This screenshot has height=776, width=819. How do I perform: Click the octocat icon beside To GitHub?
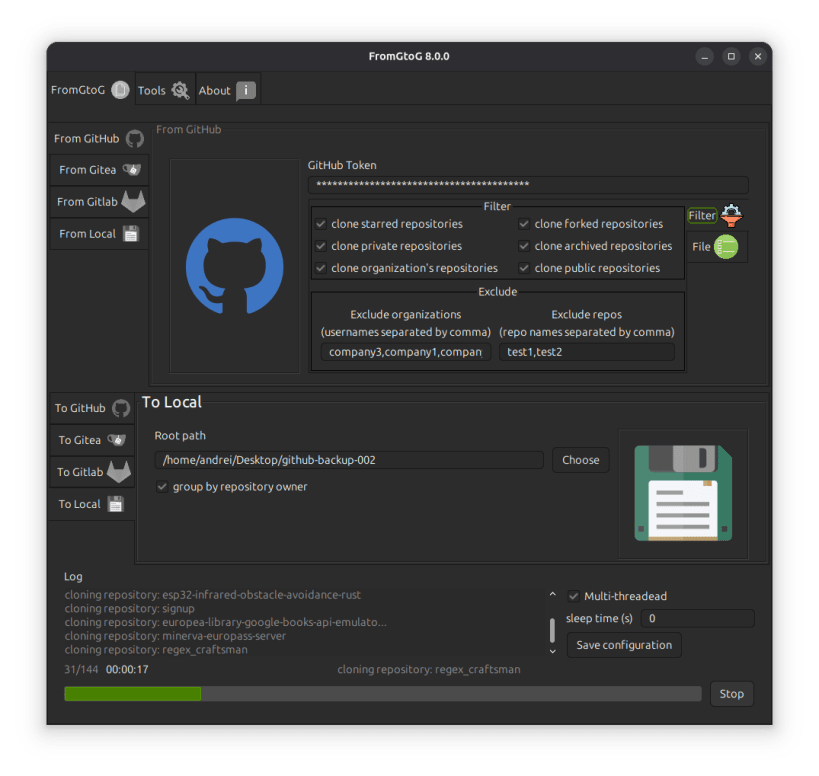click(x=121, y=408)
